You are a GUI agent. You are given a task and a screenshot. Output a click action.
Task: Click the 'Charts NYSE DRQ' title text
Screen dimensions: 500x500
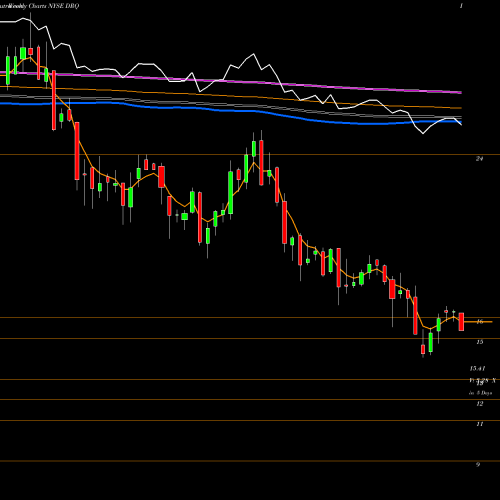point(53,6)
